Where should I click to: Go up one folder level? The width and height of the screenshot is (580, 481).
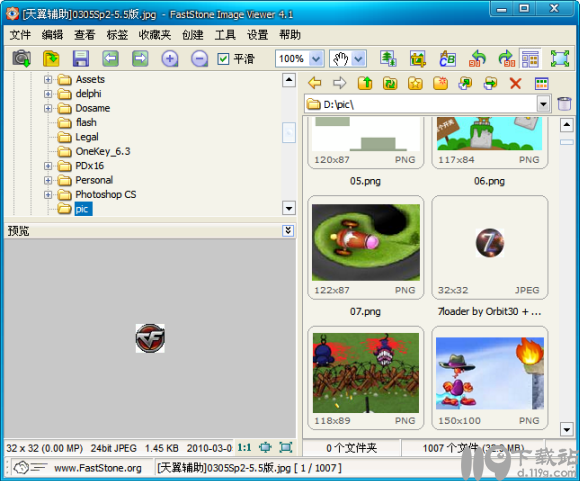click(365, 83)
